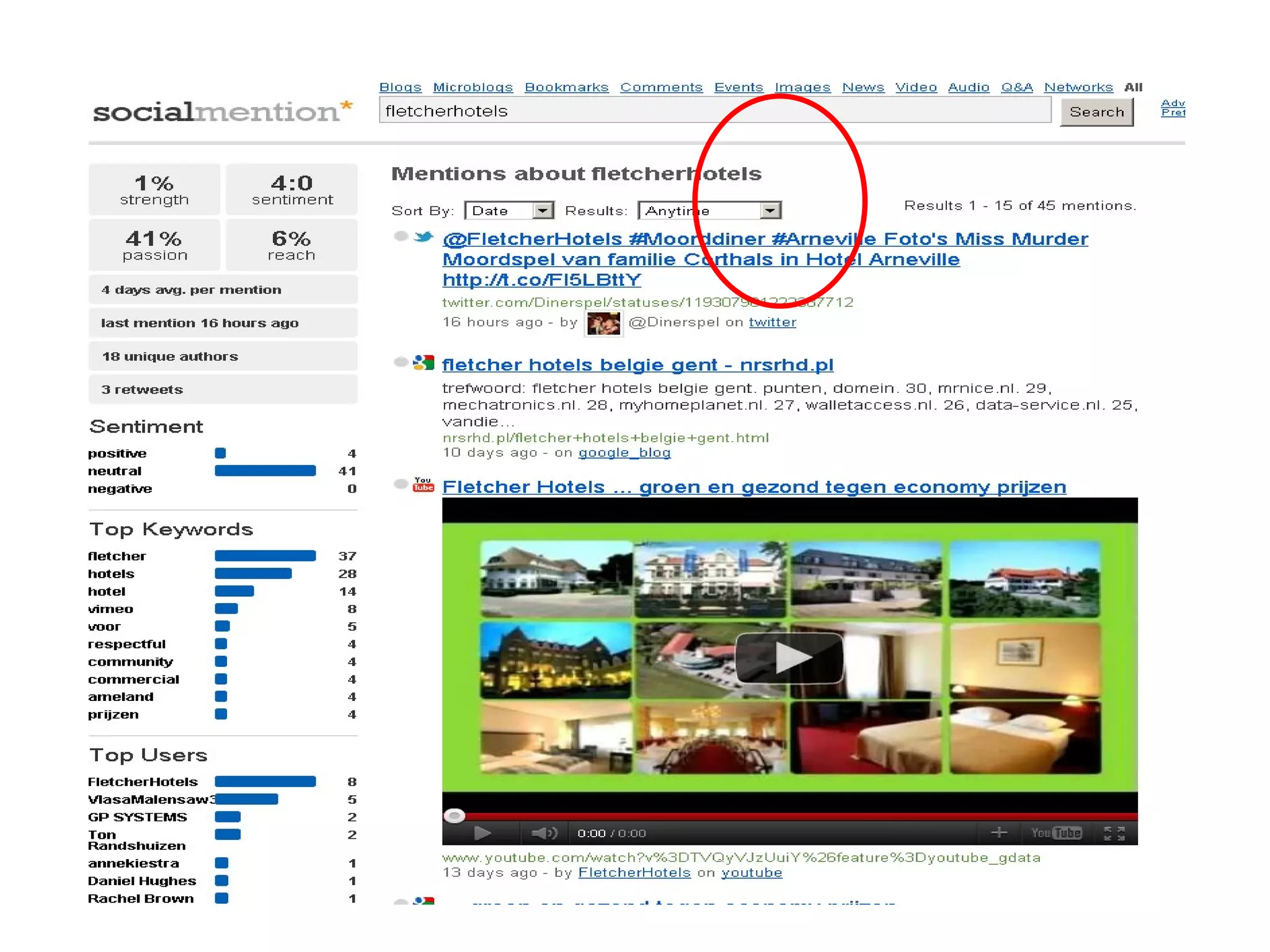The height and width of the screenshot is (952, 1270).
Task: Click the YouTube icon beside Fletcher Hotels video
Action: [423, 485]
